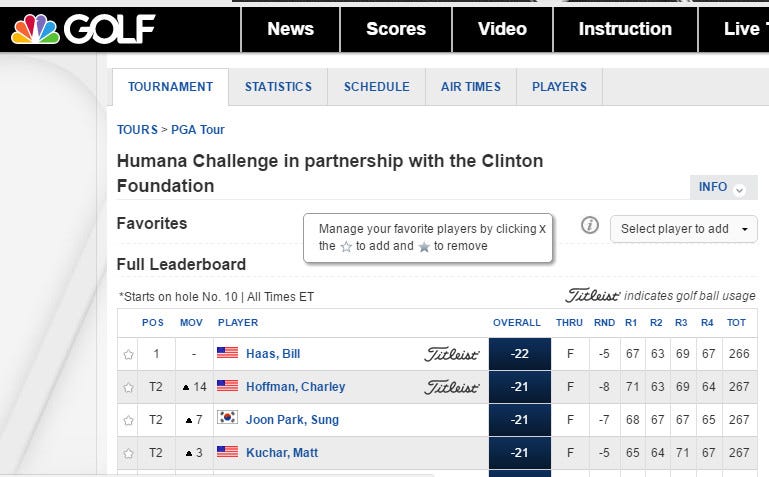This screenshot has height=477, width=769.
Task: Click Titleist logo in Bill Haas row
Action: (x=452, y=354)
